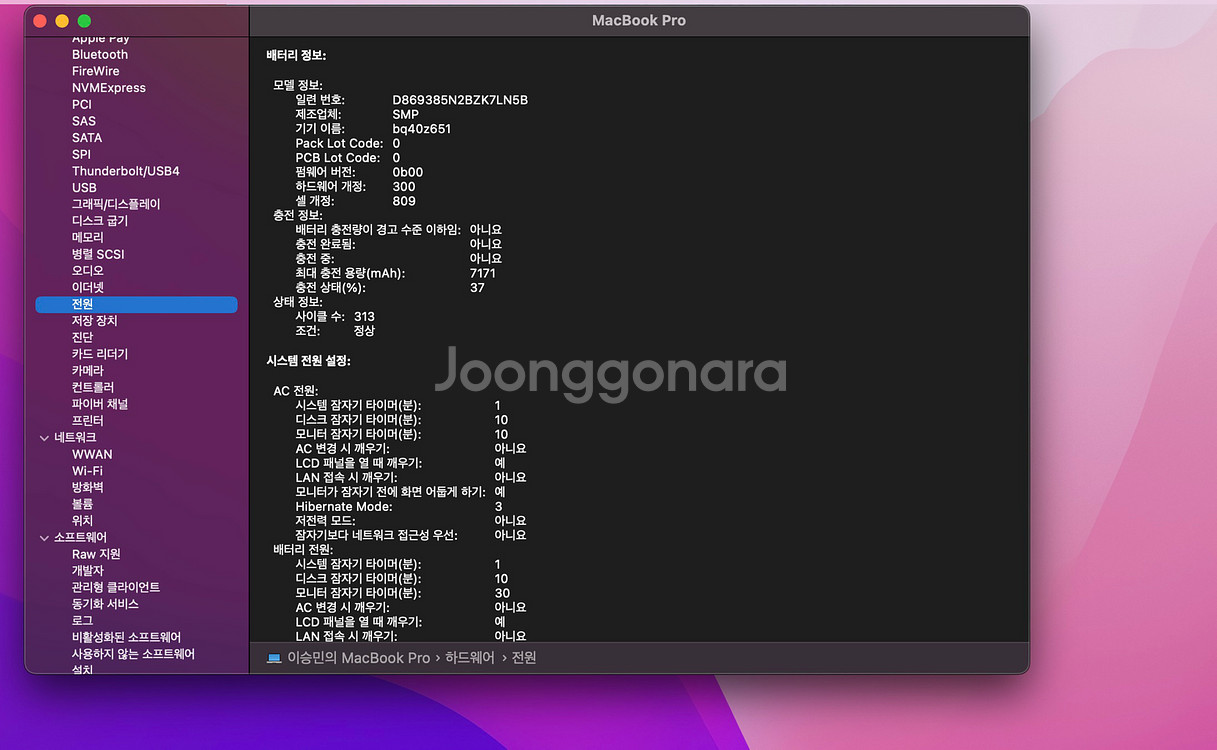Open 파이버 채널 section
Image resolution: width=1217 pixels, height=750 pixels.
pos(100,404)
